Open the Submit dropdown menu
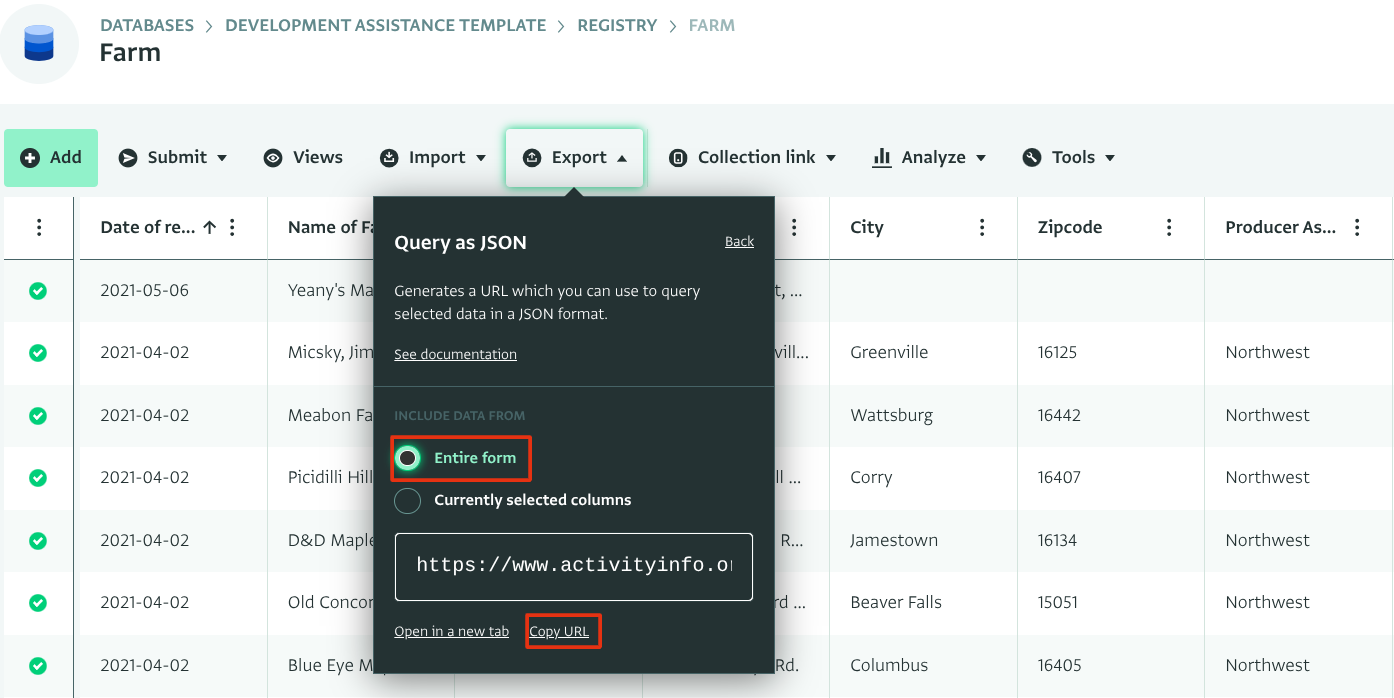The width and height of the screenshot is (1394, 698). click(x=173, y=158)
